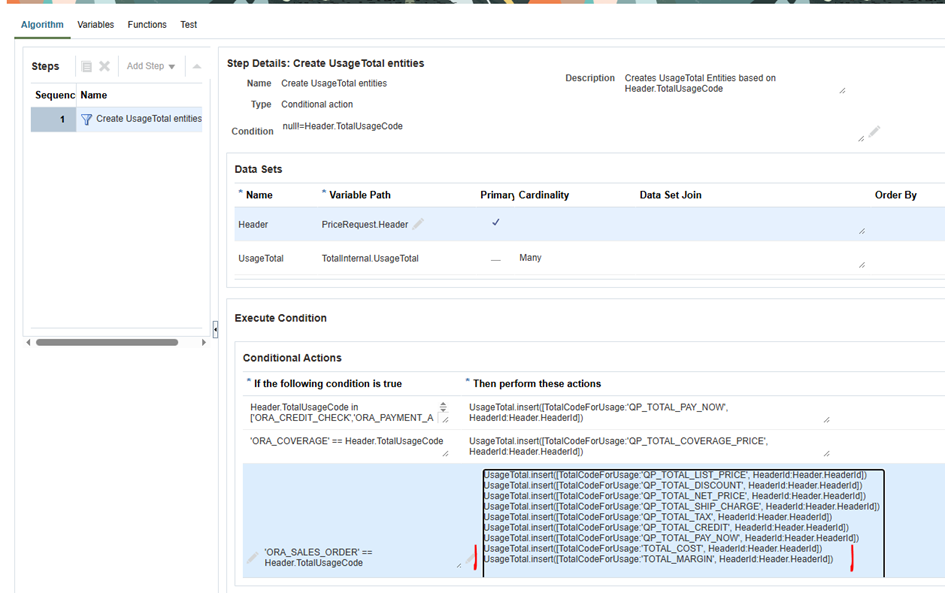Open the Add Step dropdown
Screen dimensions: 945x593
click(x=151, y=66)
